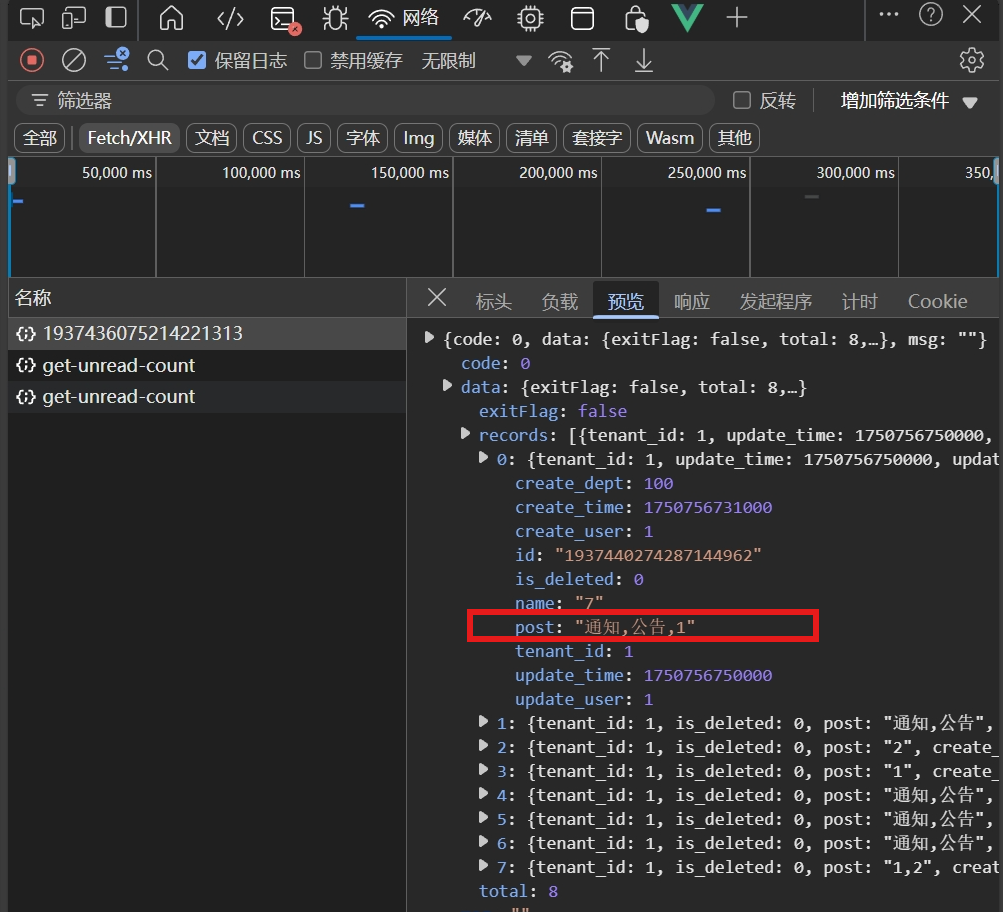Sort by the 名称 column header
Image resolution: width=1003 pixels, height=912 pixels.
[207, 297]
